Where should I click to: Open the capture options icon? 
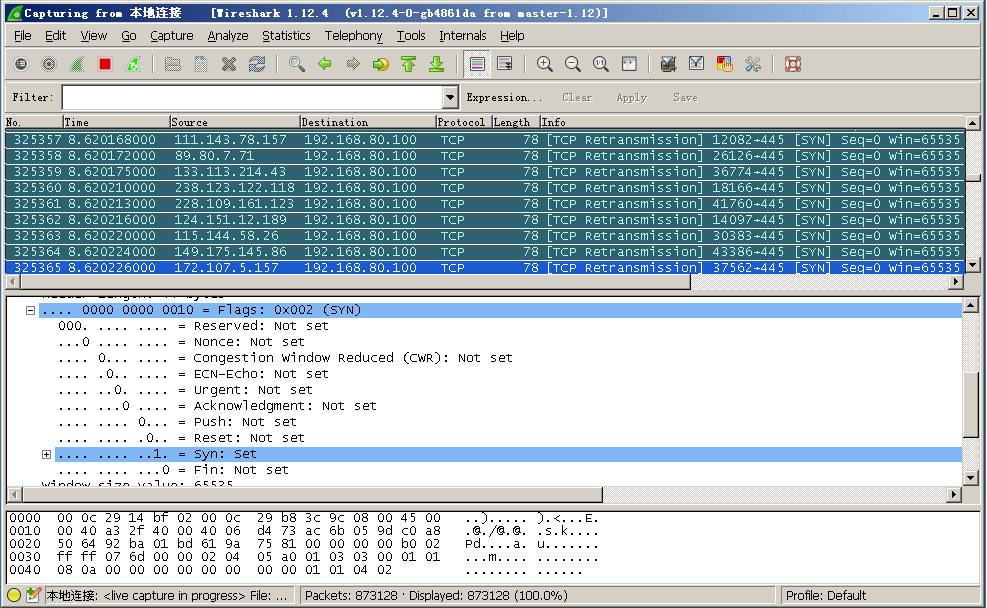(49, 64)
